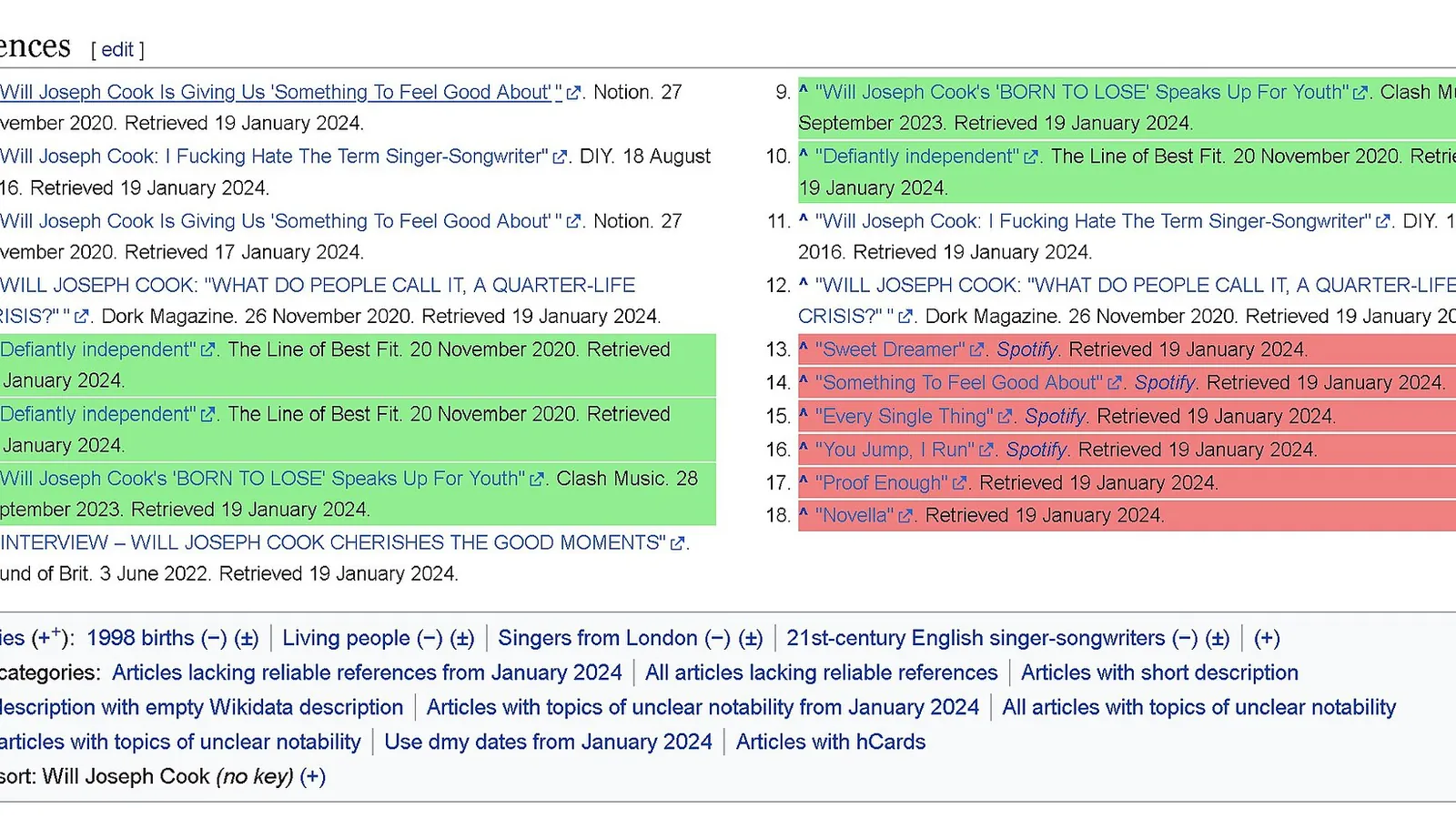The image size is (1456, 819).
Task: Add a new category with the trailing (+)
Action: (1267, 638)
